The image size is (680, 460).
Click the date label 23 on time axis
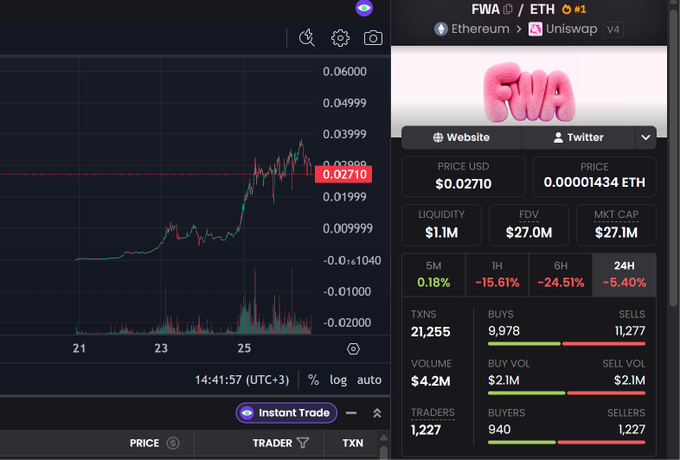pyautogui.click(x=161, y=348)
